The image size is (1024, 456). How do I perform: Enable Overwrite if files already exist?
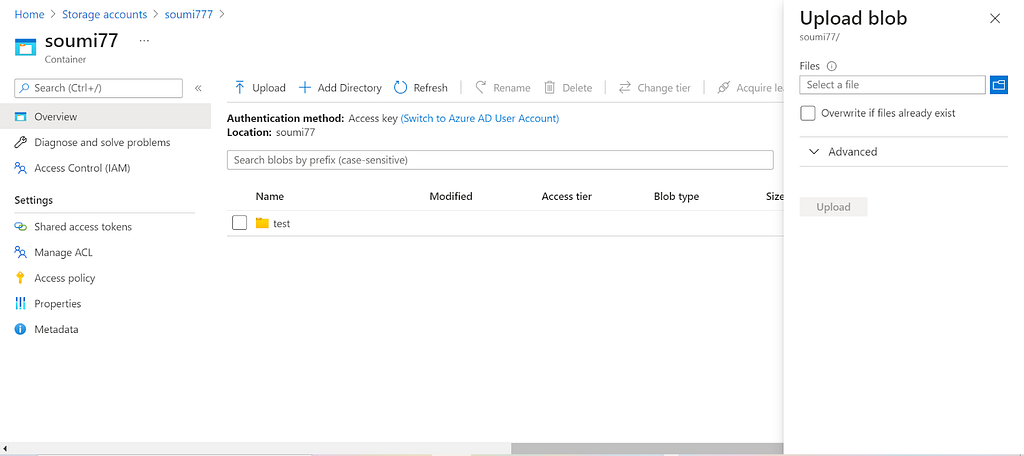pos(808,113)
